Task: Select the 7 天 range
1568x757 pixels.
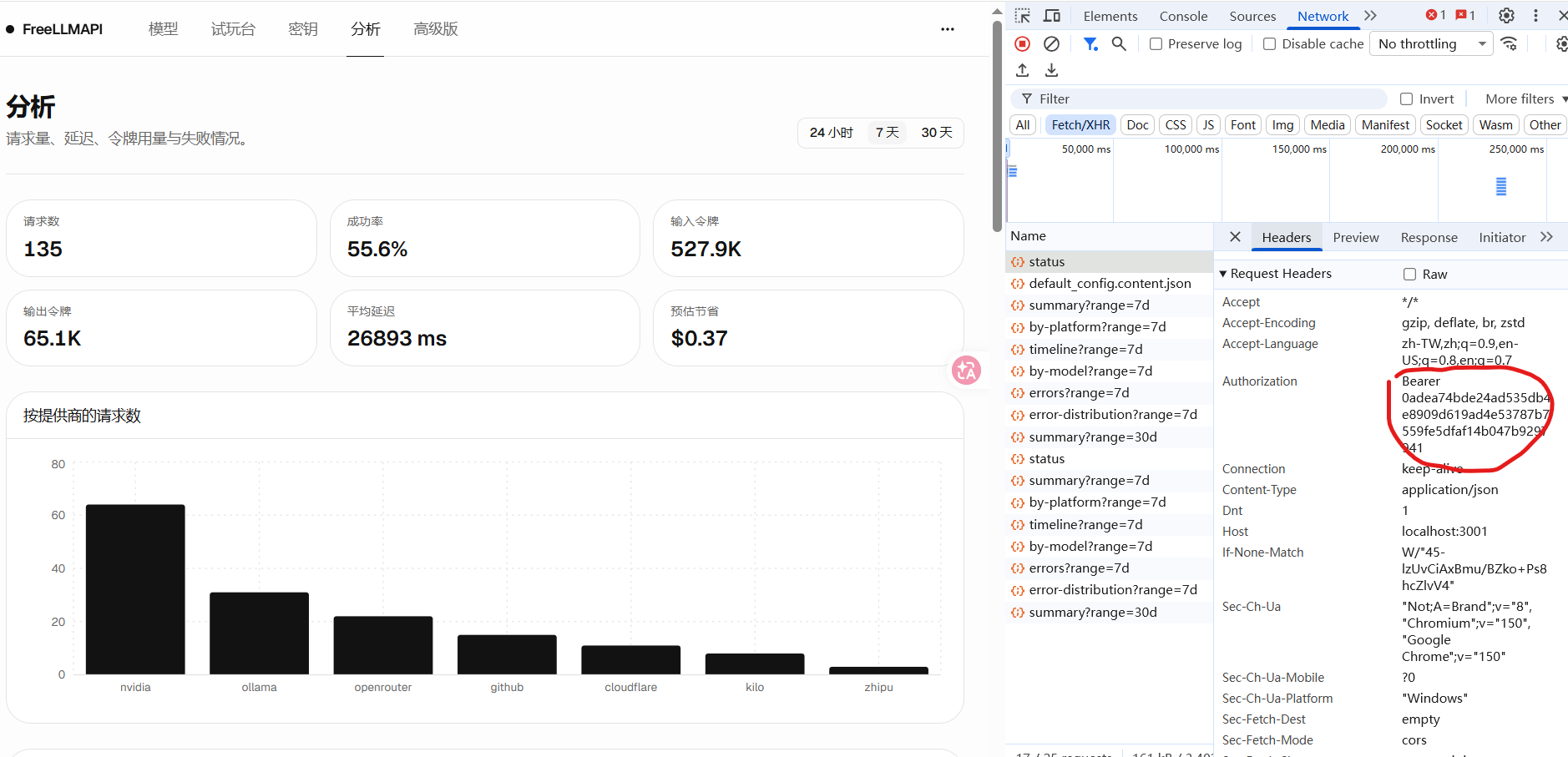Action: pos(887,133)
